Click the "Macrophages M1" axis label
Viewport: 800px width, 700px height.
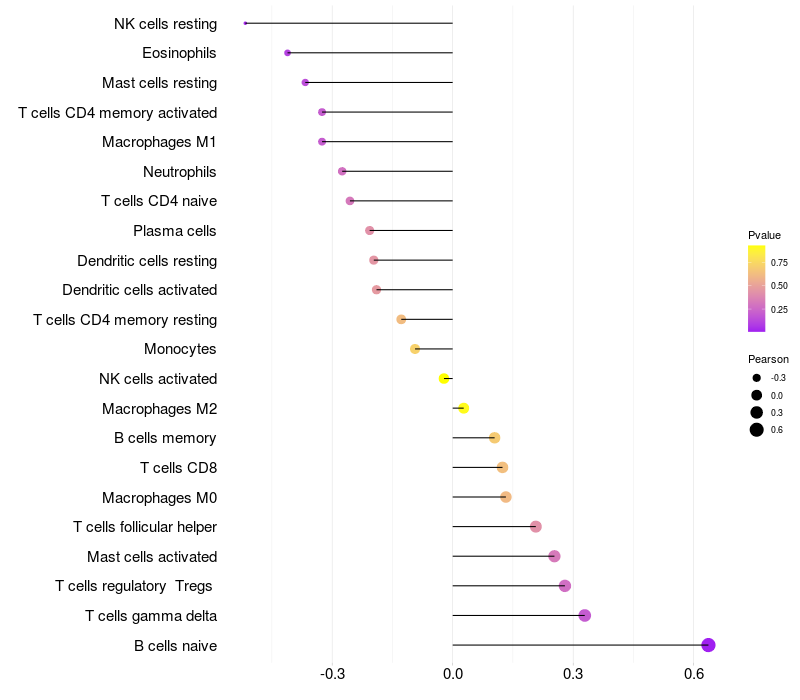(x=159, y=142)
